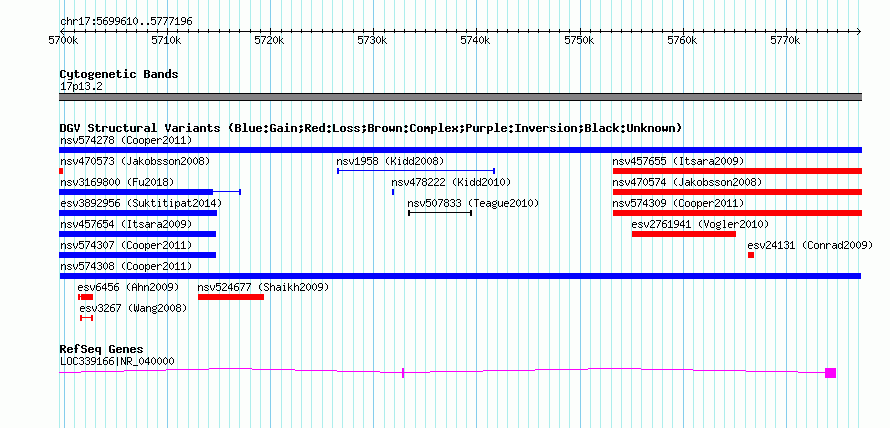Screen dimensions: 890x428
Task: Open the nsv470573 (Jakobsson2008) label
Action: (x=135, y=161)
